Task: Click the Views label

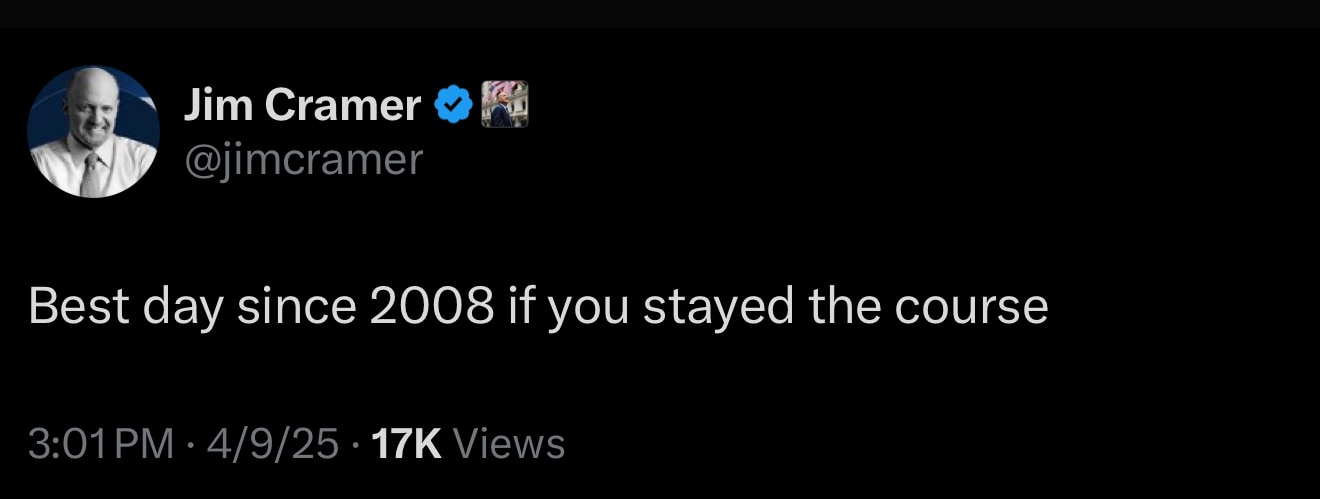Action: pyautogui.click(x=509, y=443)
